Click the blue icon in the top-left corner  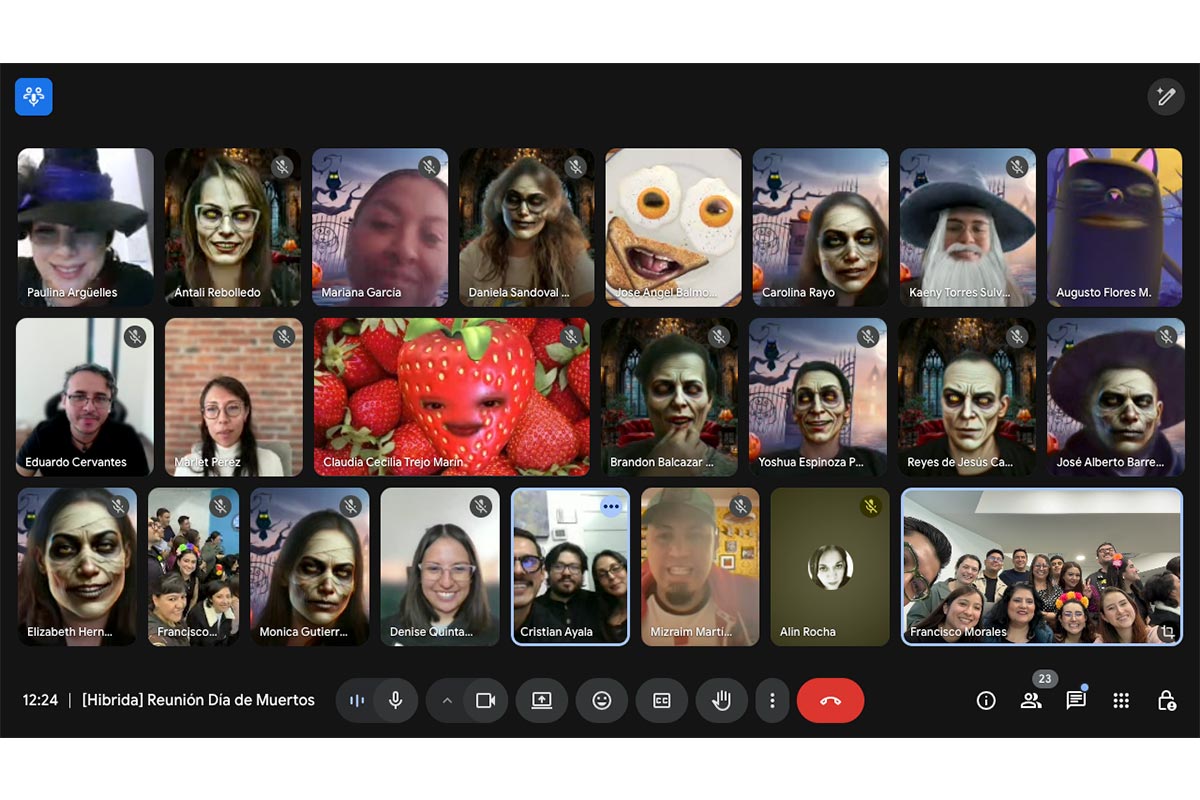point(34,97)
